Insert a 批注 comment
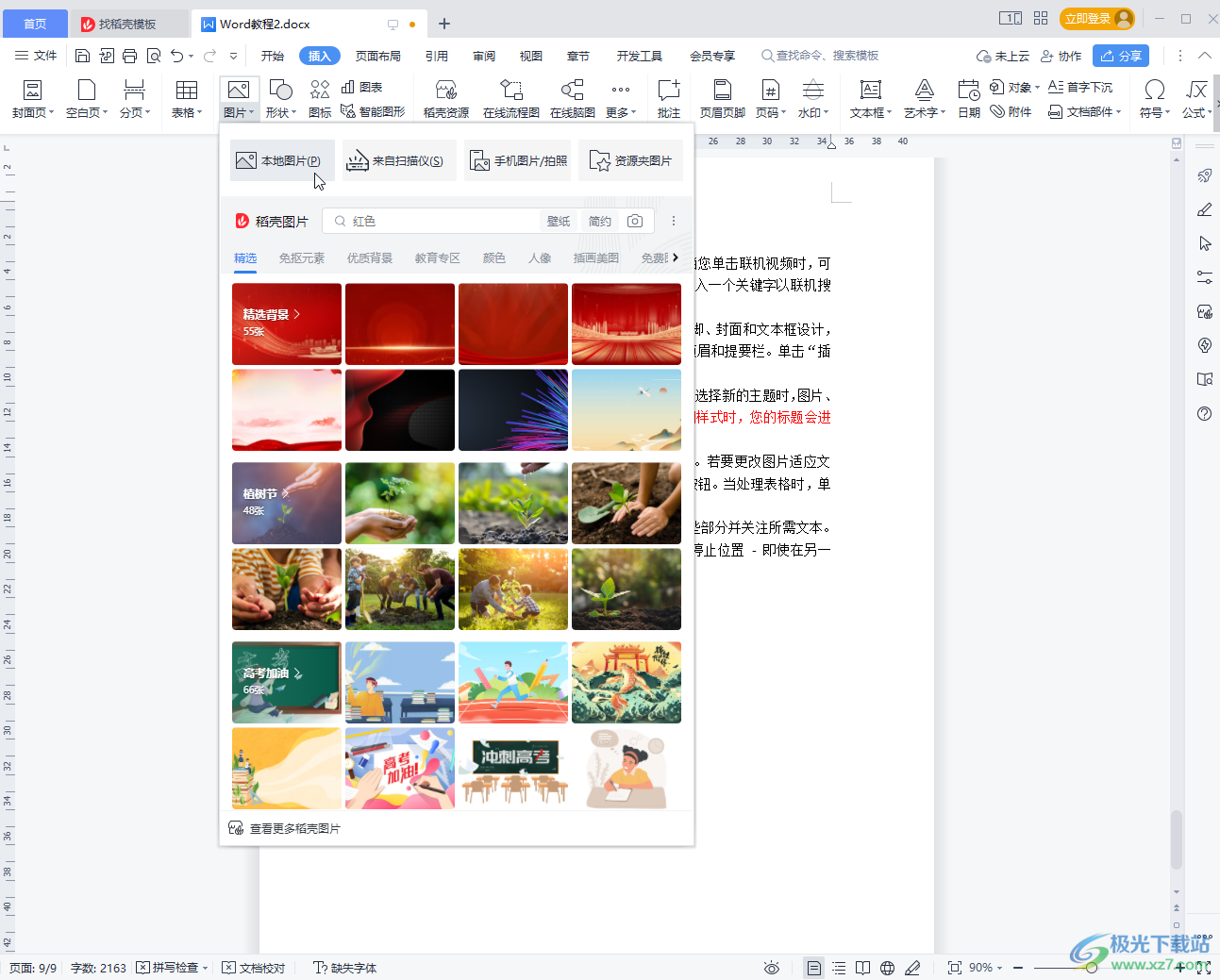The width and height of the screenshot is (1220, 980). 669,99
